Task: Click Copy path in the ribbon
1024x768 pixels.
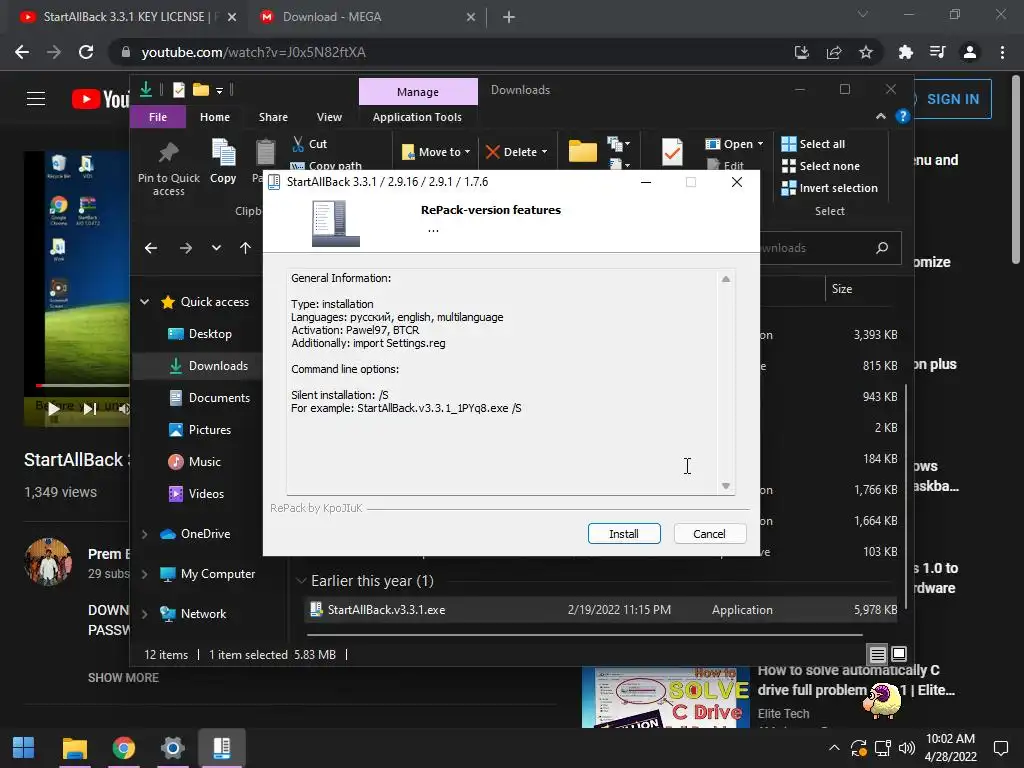Action: pyautogui.click(x=326, y=166)
